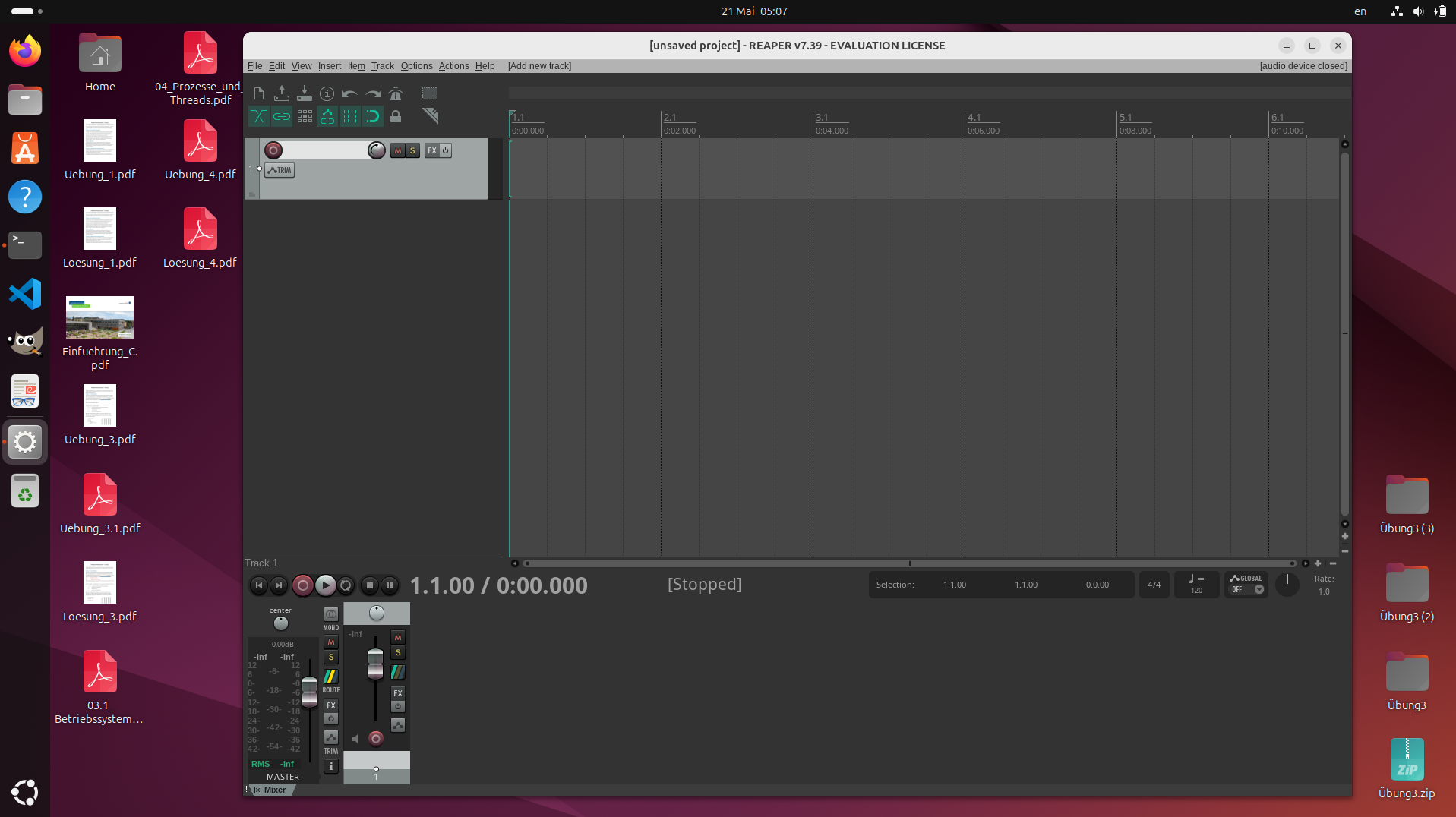Open master track FX in mixer

pyautogui.click(x=331, y=705)
